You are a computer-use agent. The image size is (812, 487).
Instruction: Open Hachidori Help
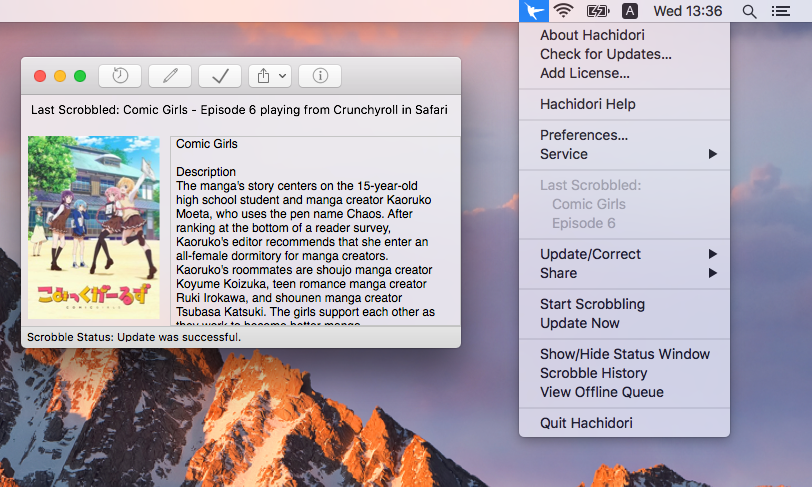[x=625, y=104]
